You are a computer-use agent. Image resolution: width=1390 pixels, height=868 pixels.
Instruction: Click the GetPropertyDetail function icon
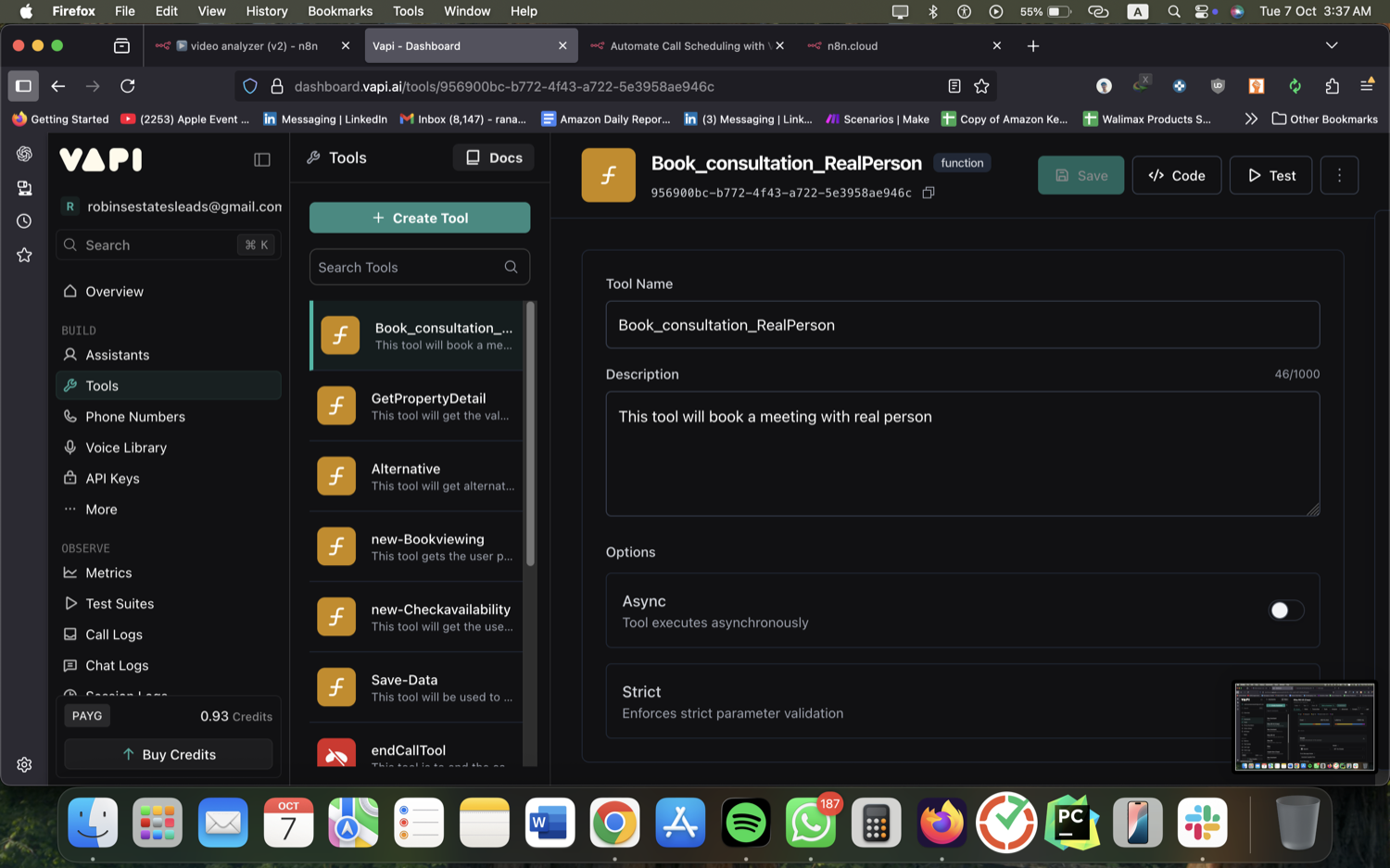pos(336,406)
